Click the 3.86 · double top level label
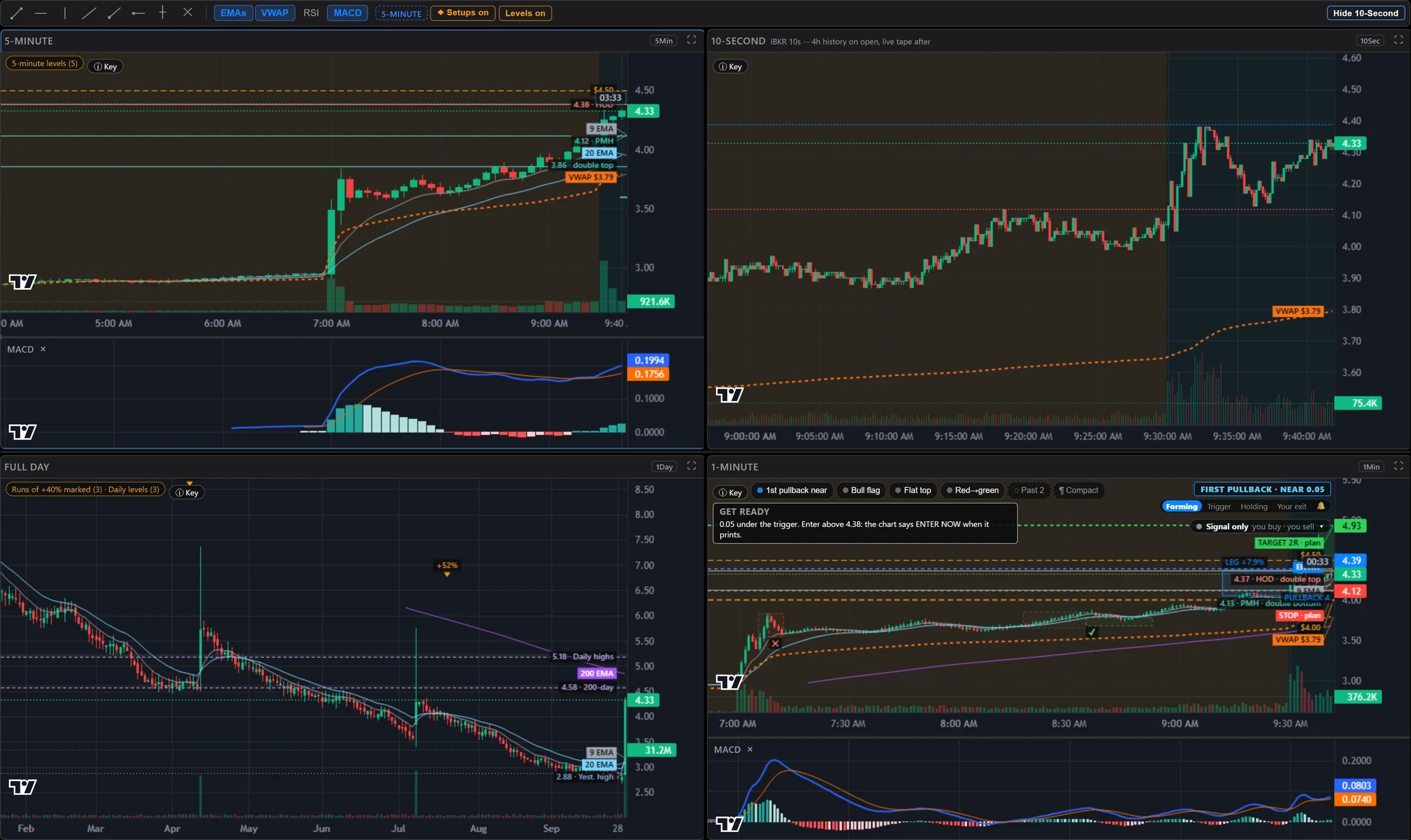This screenshot has height=840, width=1411. click(x=582, y=165)
